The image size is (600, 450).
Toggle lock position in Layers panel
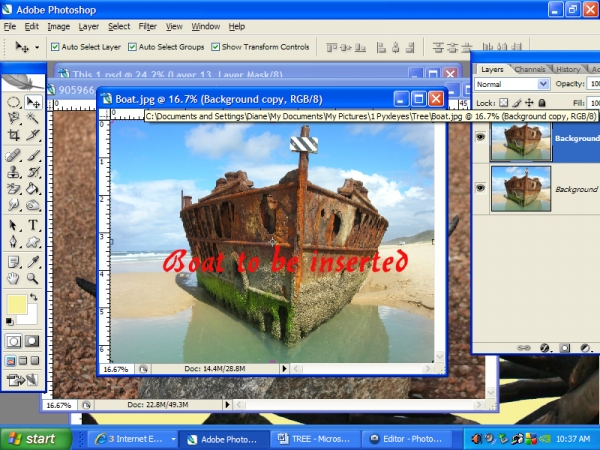[x=529, y=103]
